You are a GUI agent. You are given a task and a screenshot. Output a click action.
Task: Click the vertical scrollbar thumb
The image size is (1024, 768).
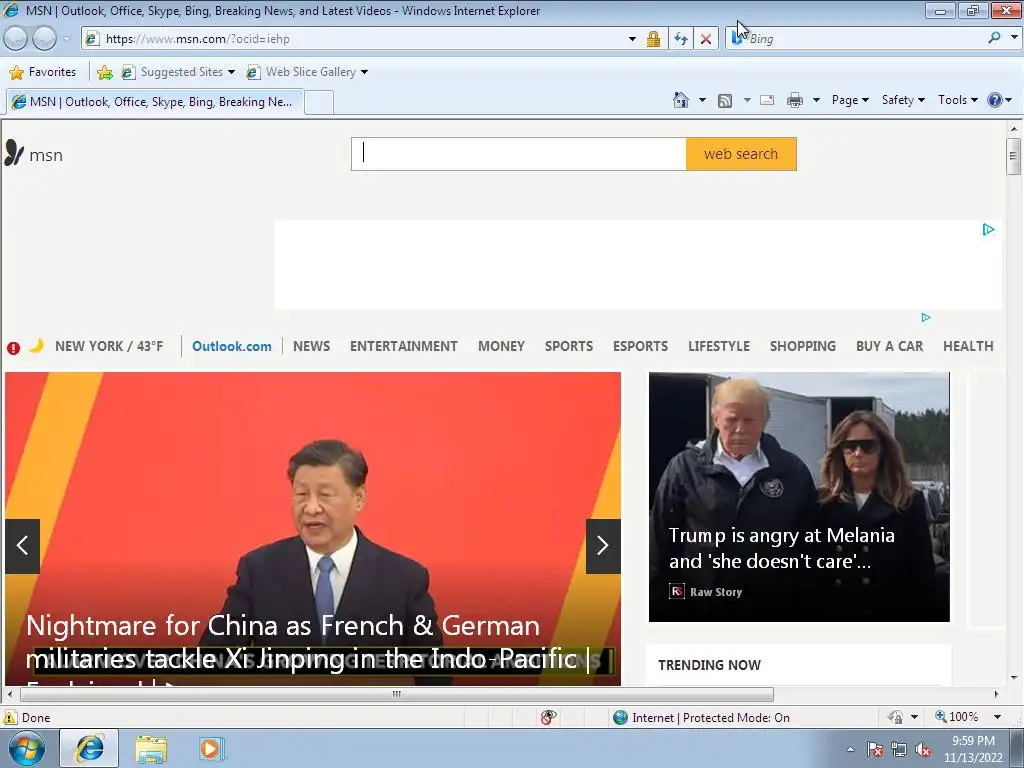point(1014,156)
